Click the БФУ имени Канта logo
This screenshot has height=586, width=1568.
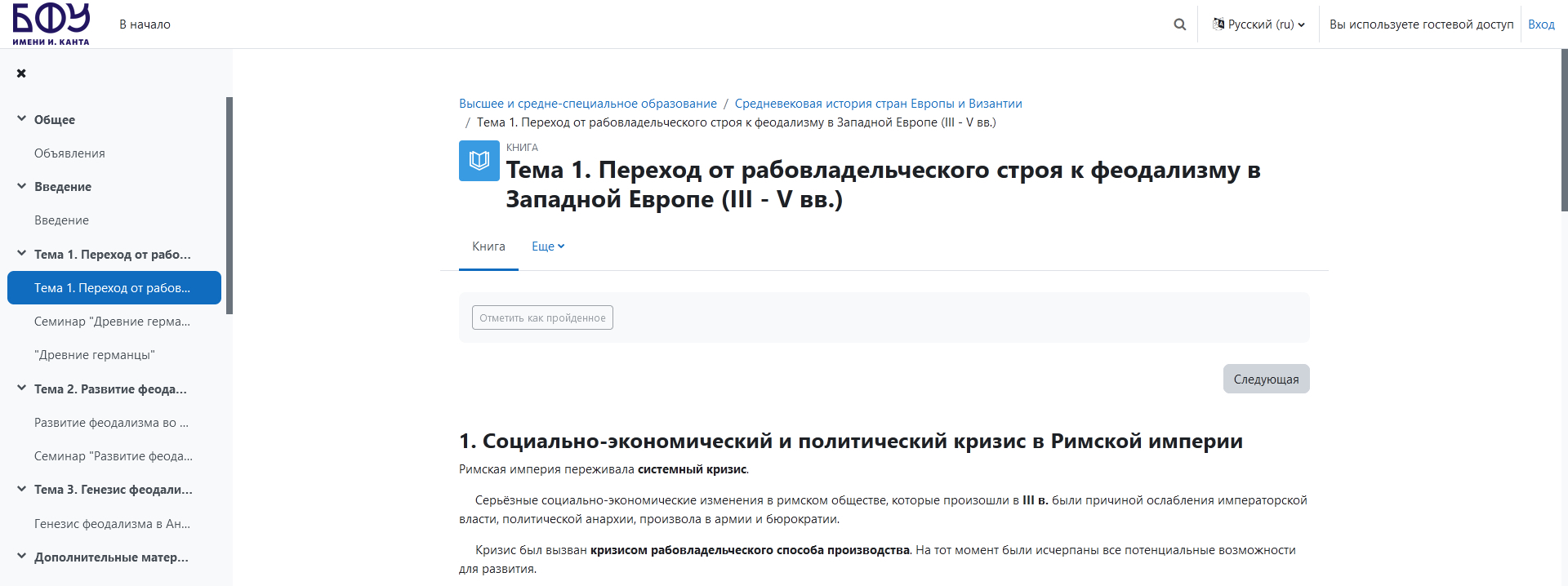pos(51,24)
